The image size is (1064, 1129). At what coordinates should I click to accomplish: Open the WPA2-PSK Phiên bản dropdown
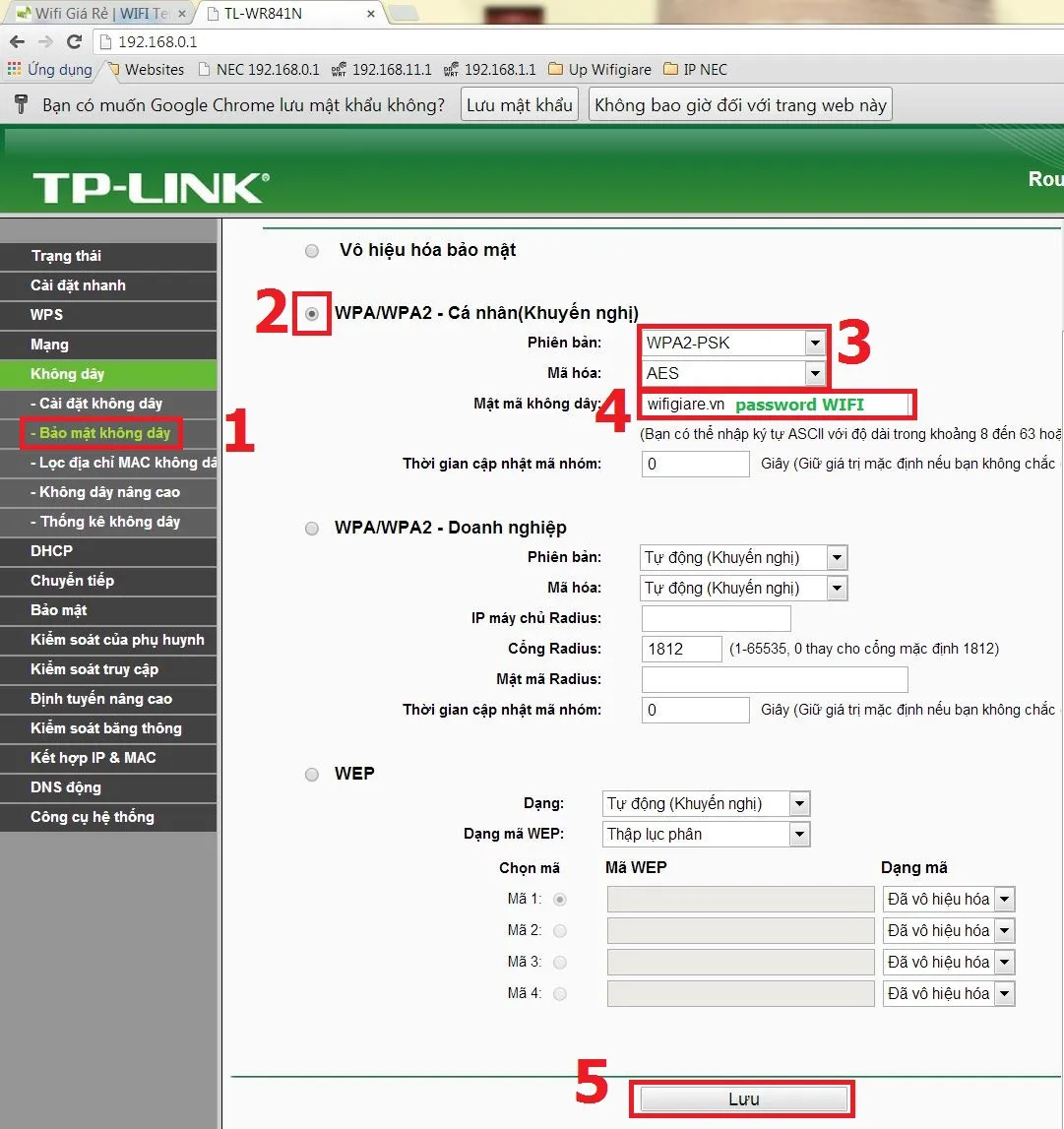733,343
